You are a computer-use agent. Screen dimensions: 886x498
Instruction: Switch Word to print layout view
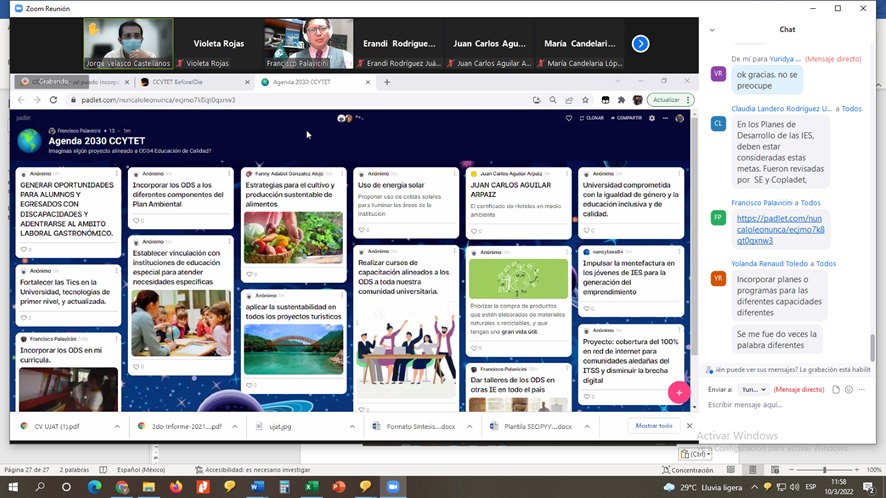click(753, 470)
